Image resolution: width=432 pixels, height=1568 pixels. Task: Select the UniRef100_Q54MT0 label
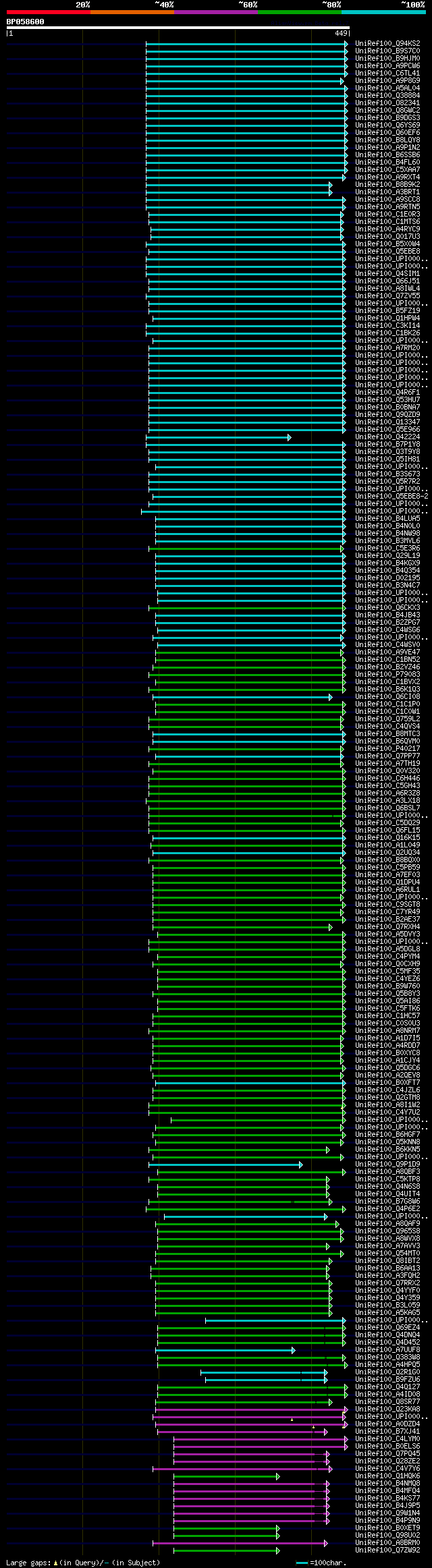[x=387, y=1253]
